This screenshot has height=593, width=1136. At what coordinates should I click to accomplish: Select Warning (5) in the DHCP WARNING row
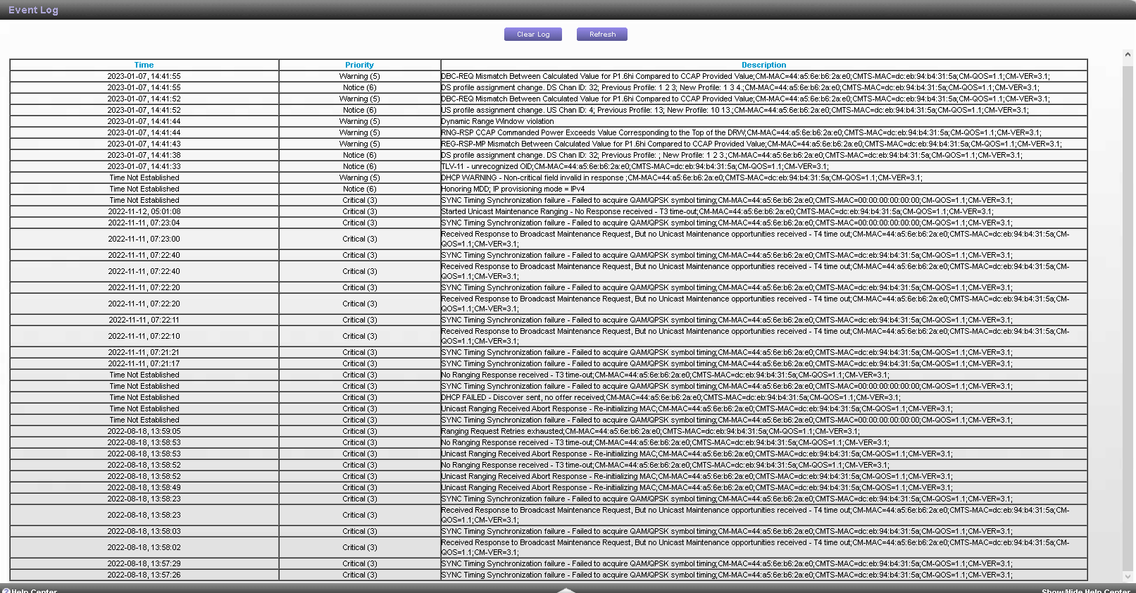[x=359, y=177]
